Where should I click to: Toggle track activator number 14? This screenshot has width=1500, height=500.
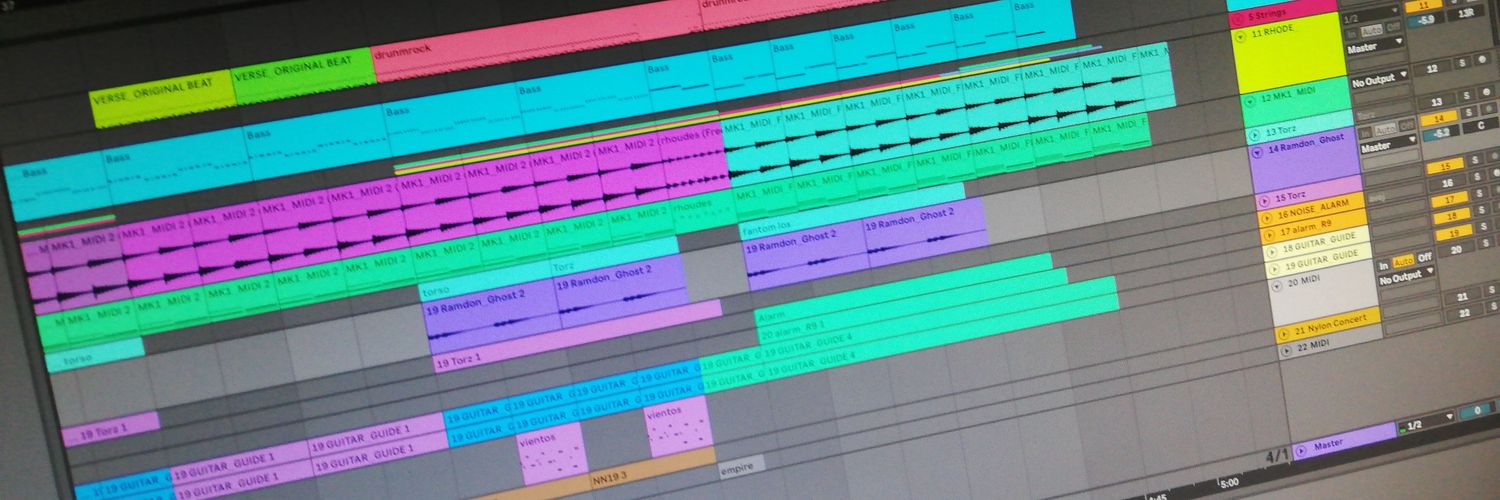(1438, 119)
